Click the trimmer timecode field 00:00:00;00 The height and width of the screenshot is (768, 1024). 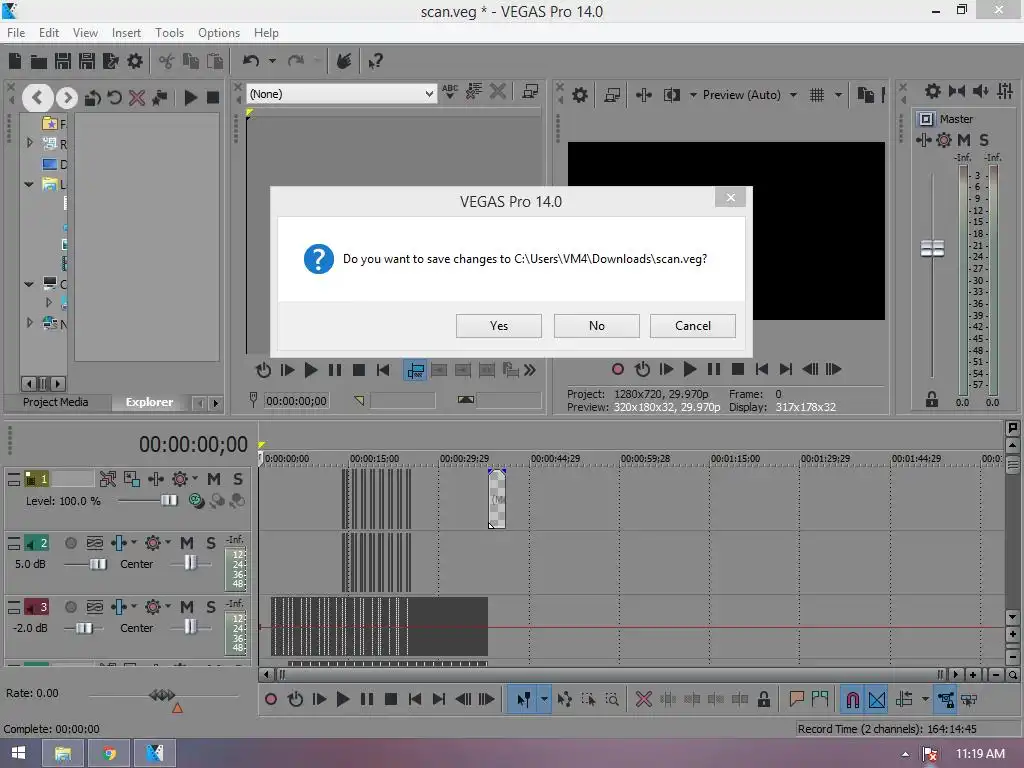(296, 401)
